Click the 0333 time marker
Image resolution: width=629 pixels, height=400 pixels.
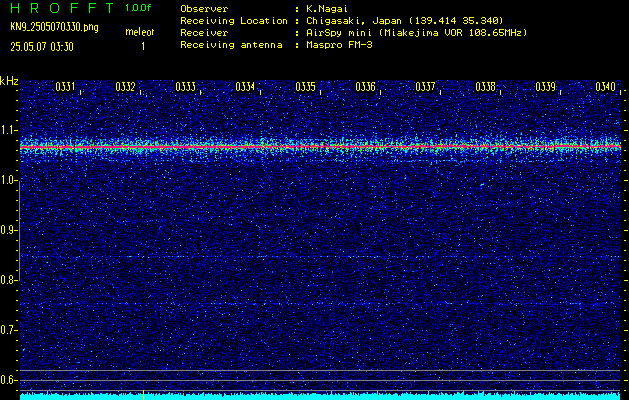click(x=185, y=87)
